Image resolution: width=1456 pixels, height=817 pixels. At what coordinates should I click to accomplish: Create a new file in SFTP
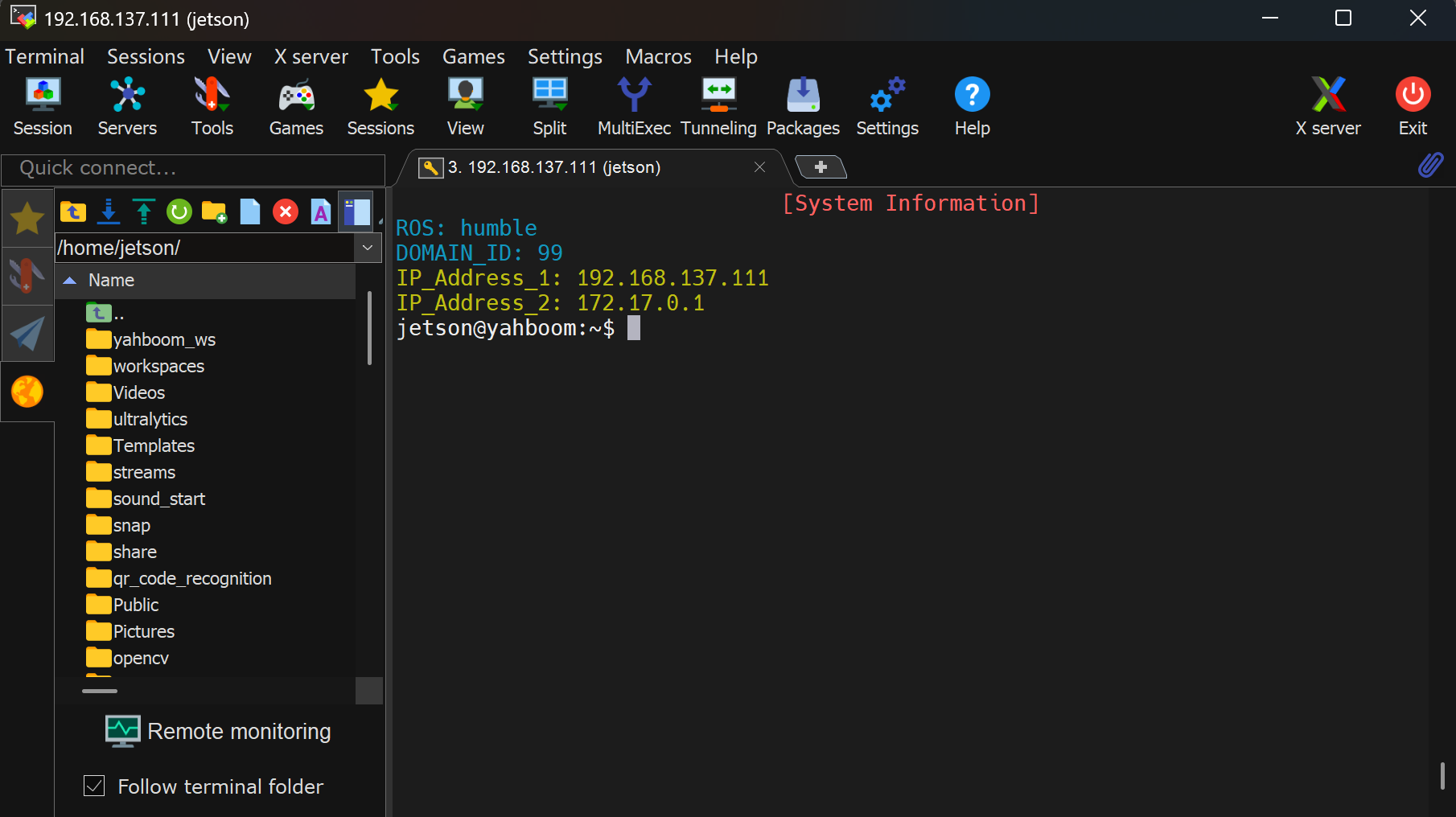pos(250,211)
